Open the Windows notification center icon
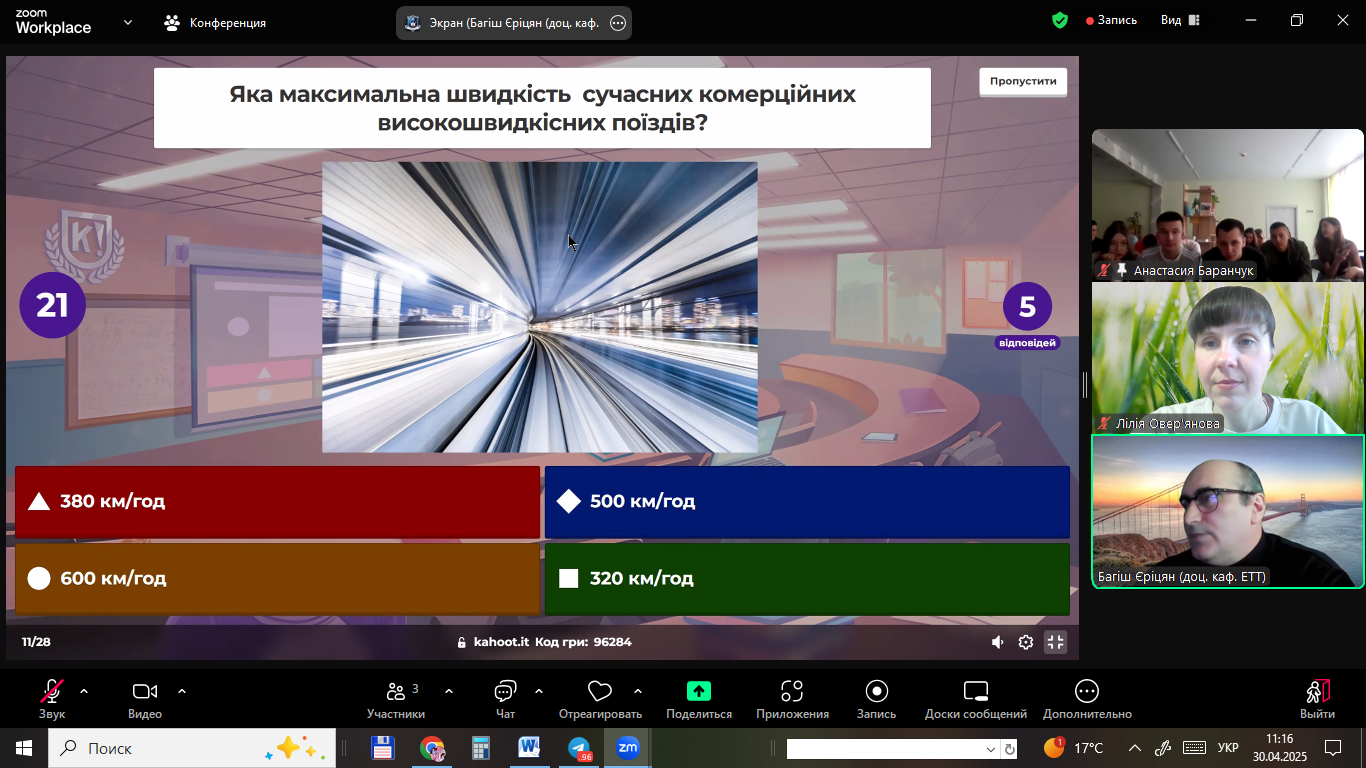The height and width of the screenshot is (768, 1366). 1333,748
